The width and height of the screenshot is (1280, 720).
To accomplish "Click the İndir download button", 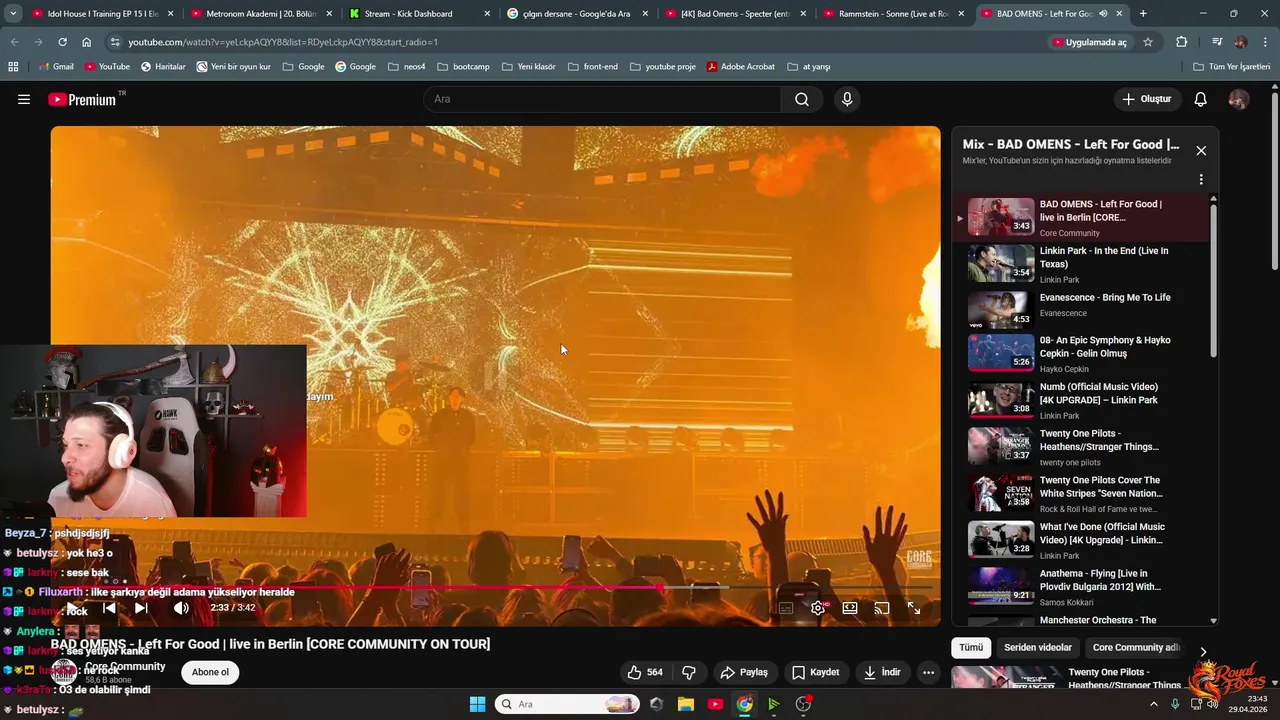I will (882, 672).
